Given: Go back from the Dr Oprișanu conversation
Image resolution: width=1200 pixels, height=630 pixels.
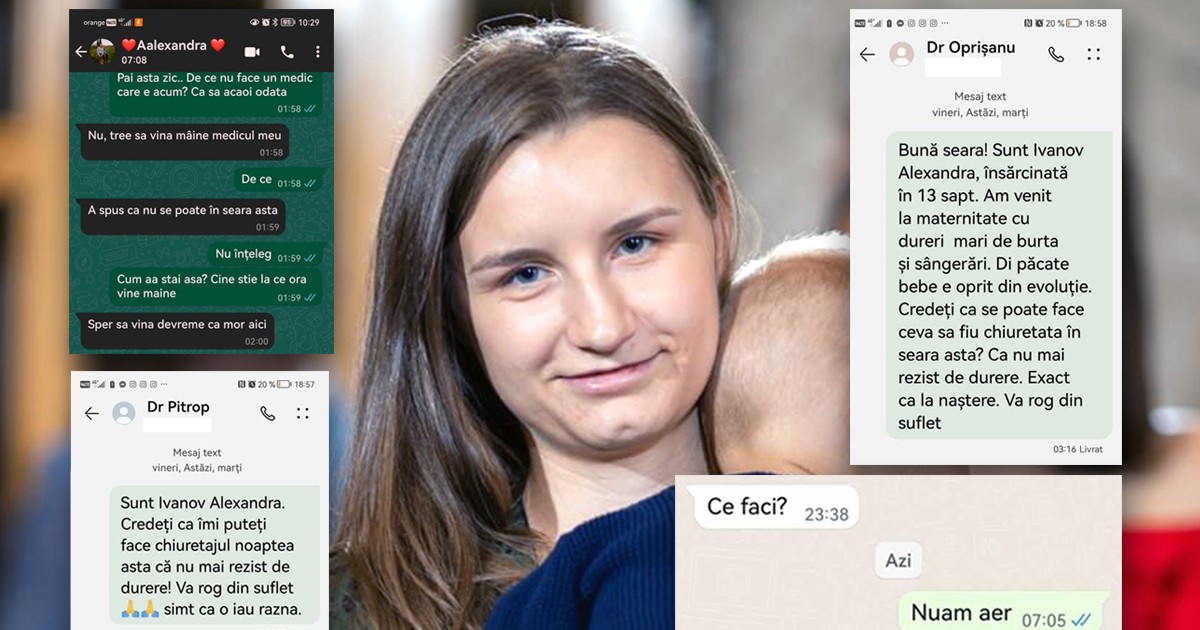Looking at the screenshot, I should pos(867,54).
